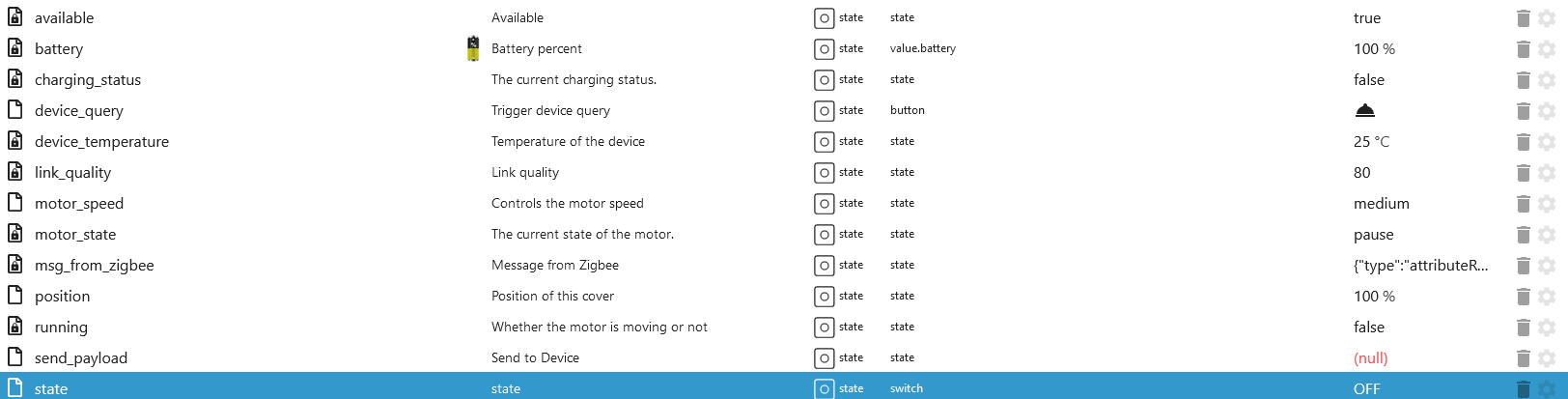Toggle the state switch value OFF
The height and width of the screenshot is (399, 1568).
click(1366, 388)
